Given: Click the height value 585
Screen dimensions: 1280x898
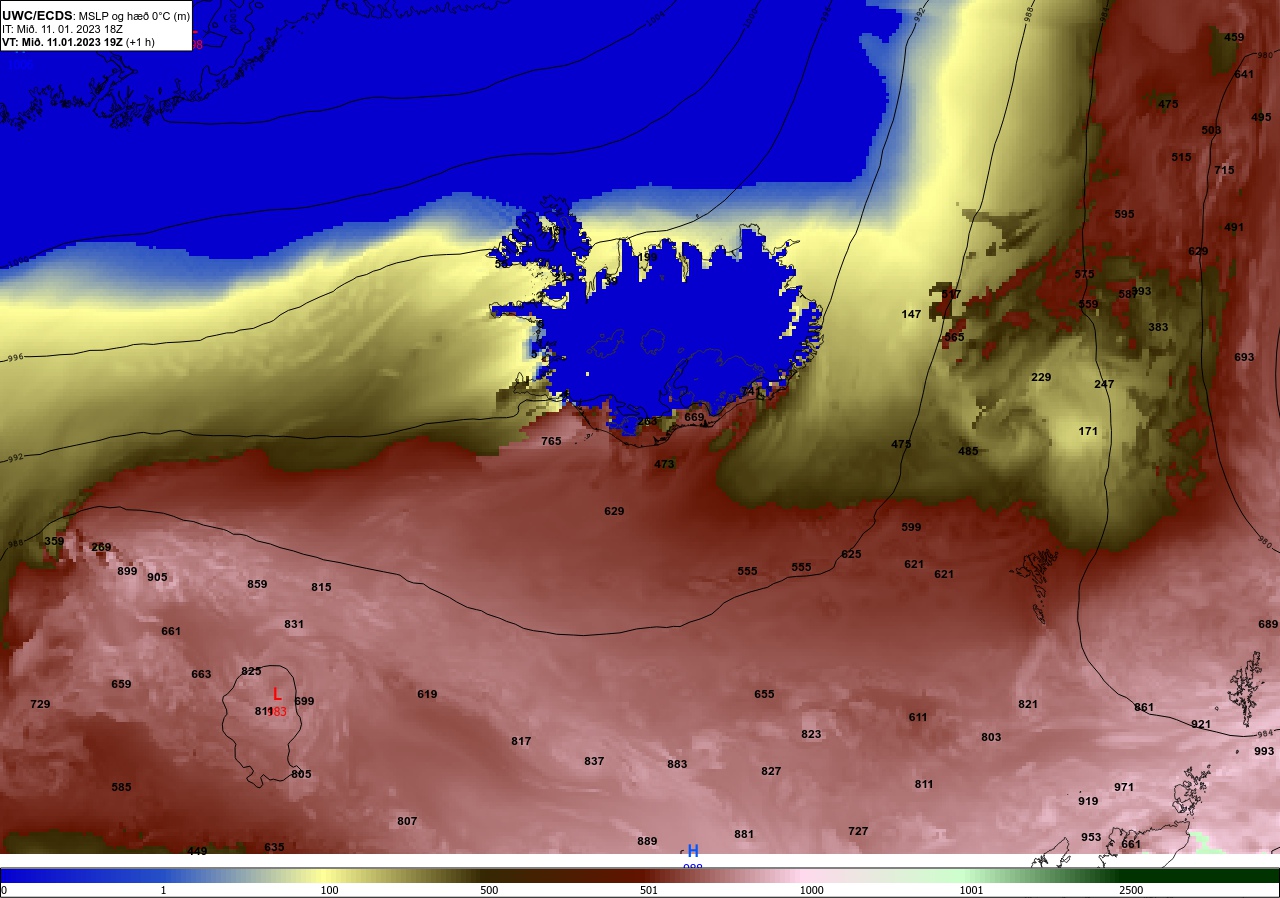Looking at the screenshot, I should point(121,787).
